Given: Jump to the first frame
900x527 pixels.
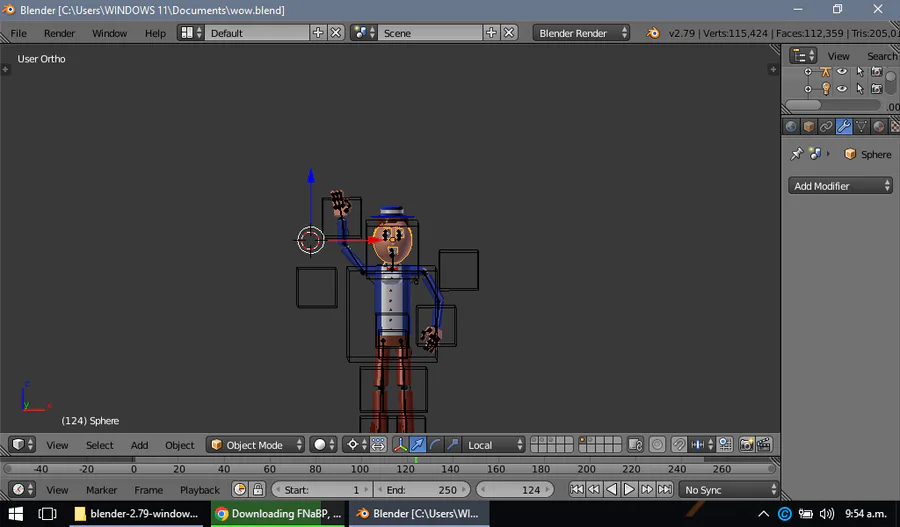Looking at the screenshot, I should click(x=577, y=490).
